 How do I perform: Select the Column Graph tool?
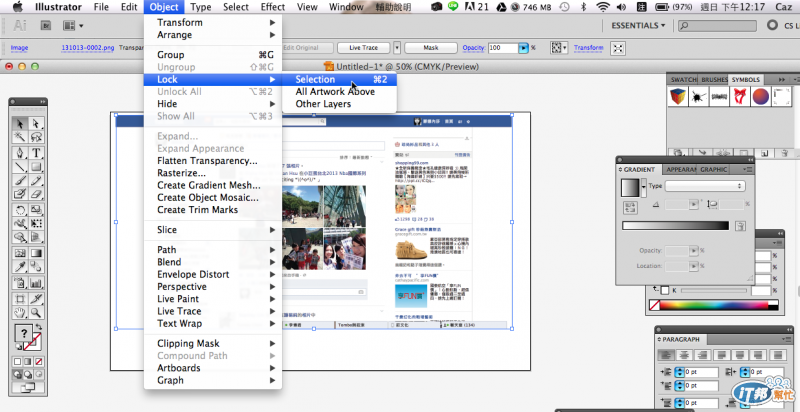[x=36, y=282]
